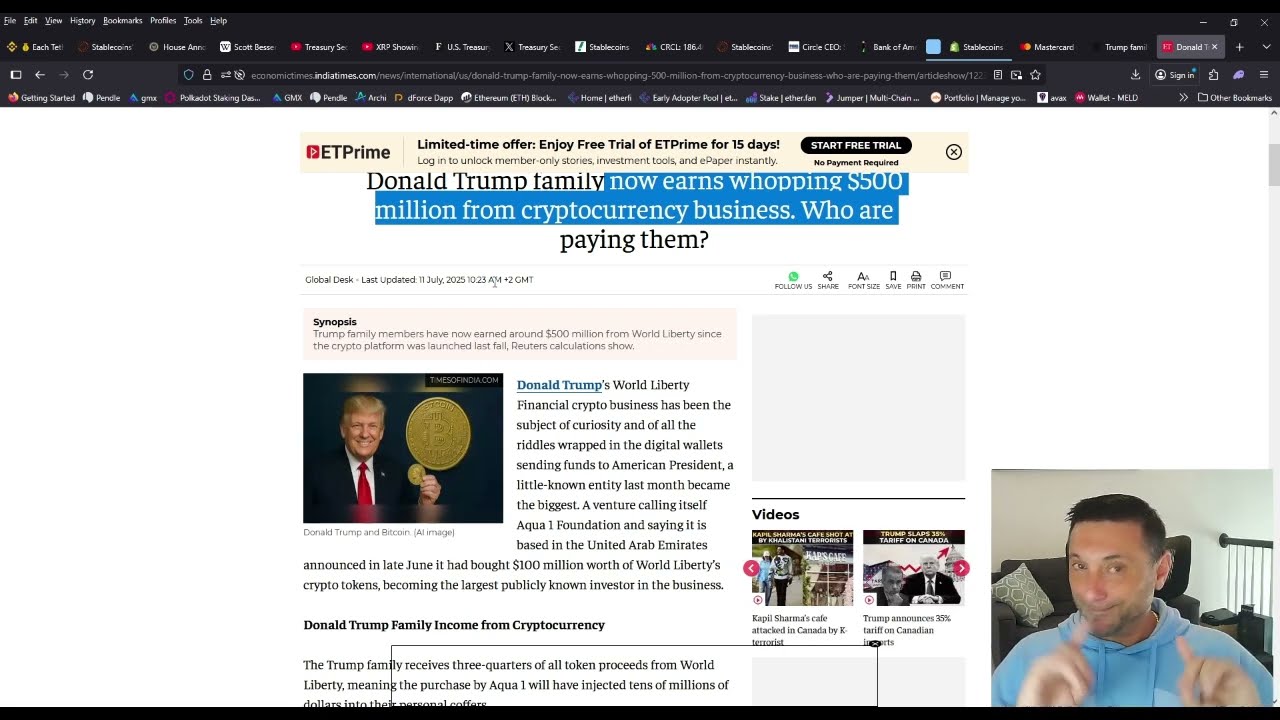The image size is (1280, 720).
Task: Click the picture-in-picture address bar icon
Action: tap(1016, 75)
